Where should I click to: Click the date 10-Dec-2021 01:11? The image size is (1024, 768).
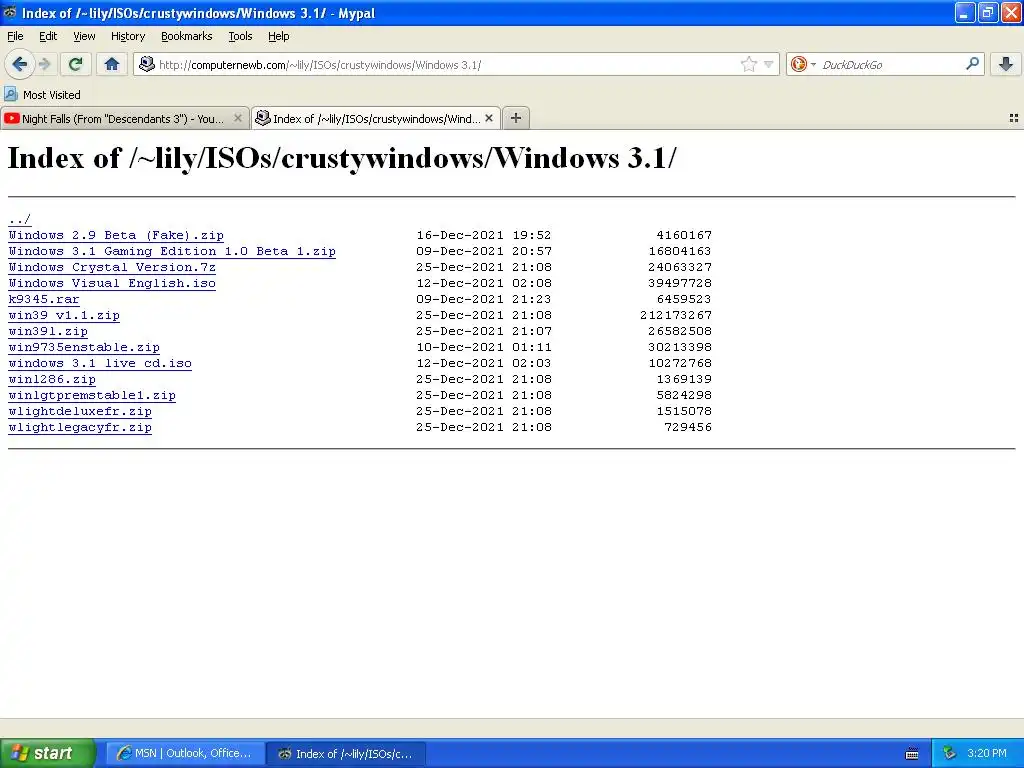click(484, 347)
